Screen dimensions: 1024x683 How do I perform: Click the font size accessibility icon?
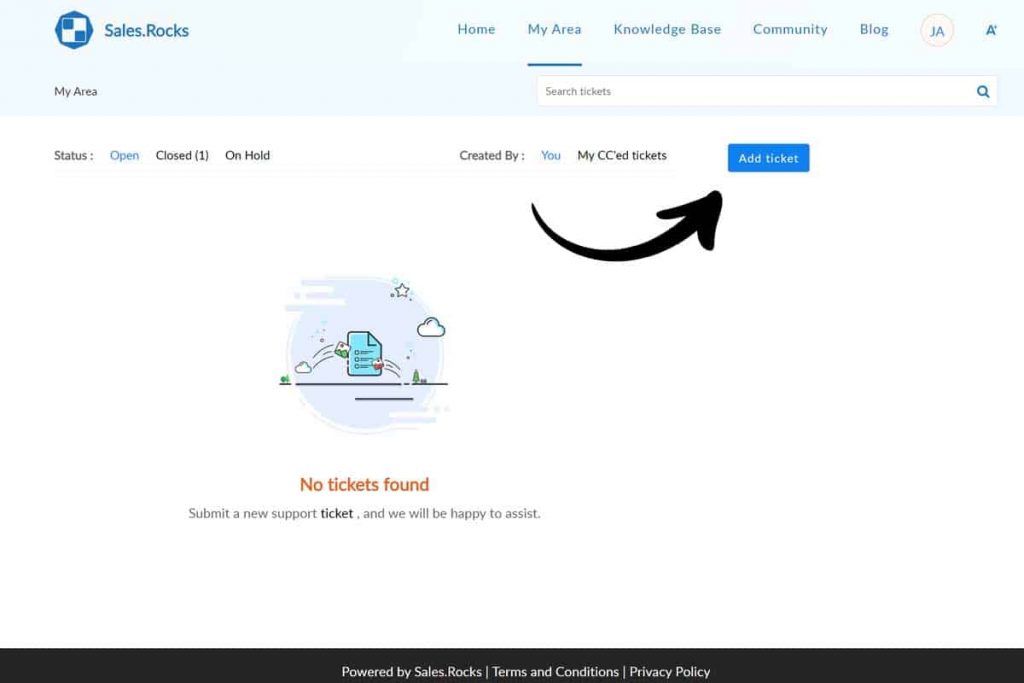[x=991, y=30]
